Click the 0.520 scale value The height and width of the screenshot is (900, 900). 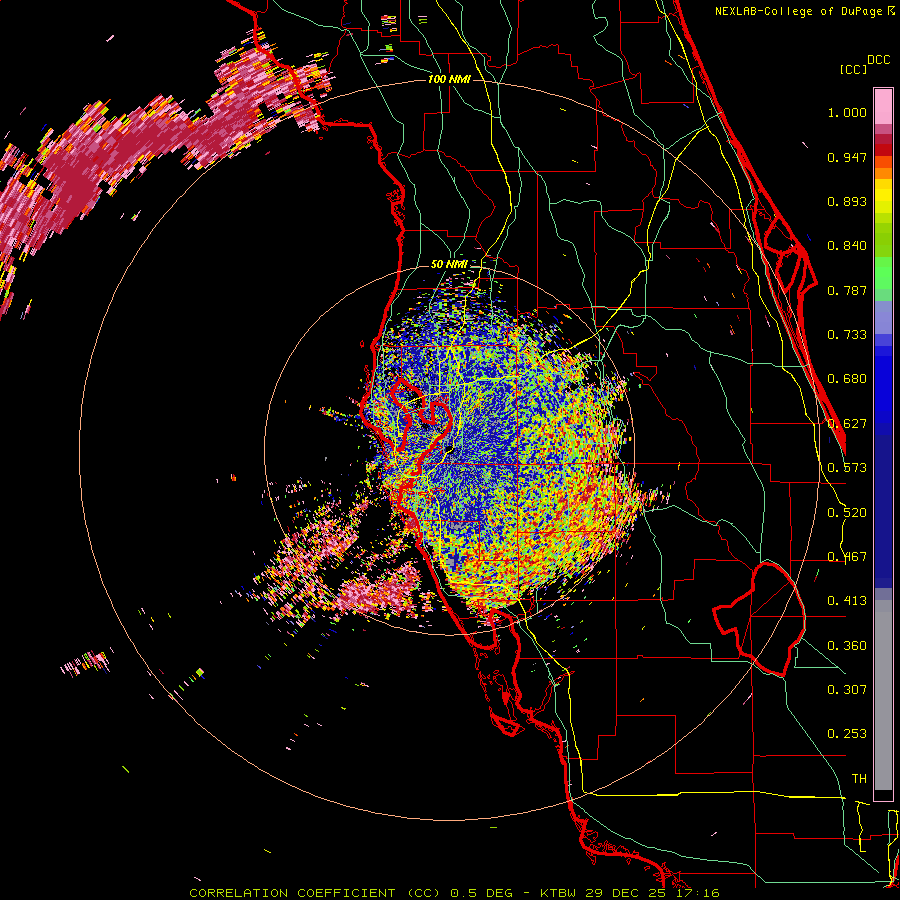pyautogui.click(x=847, y=513)
